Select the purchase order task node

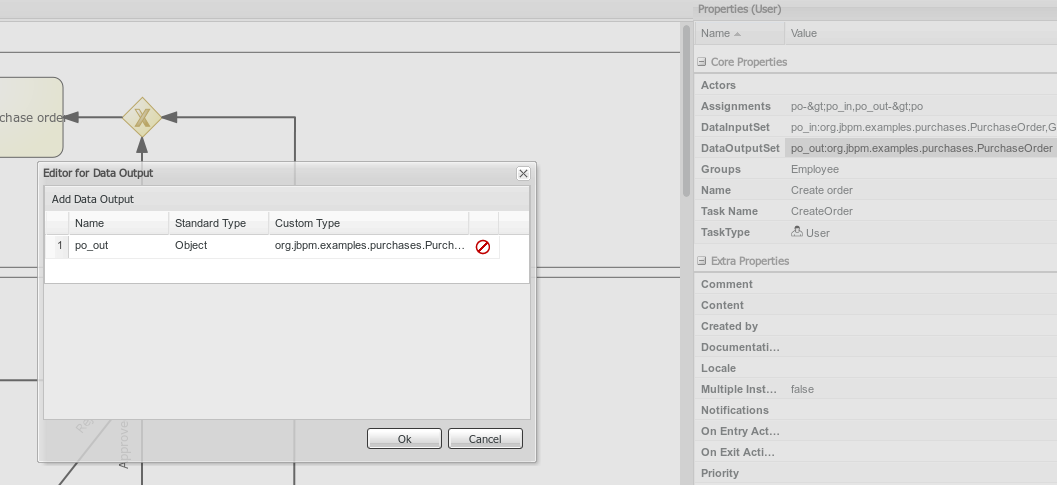tap(30, 117)
